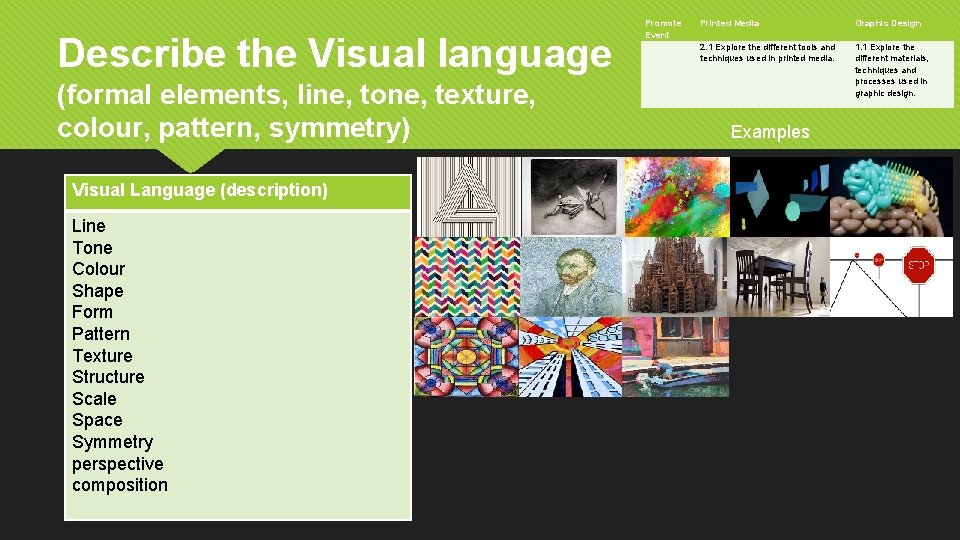
Task: Select the word 'Space' in the list
Action: tap(97, 421)
